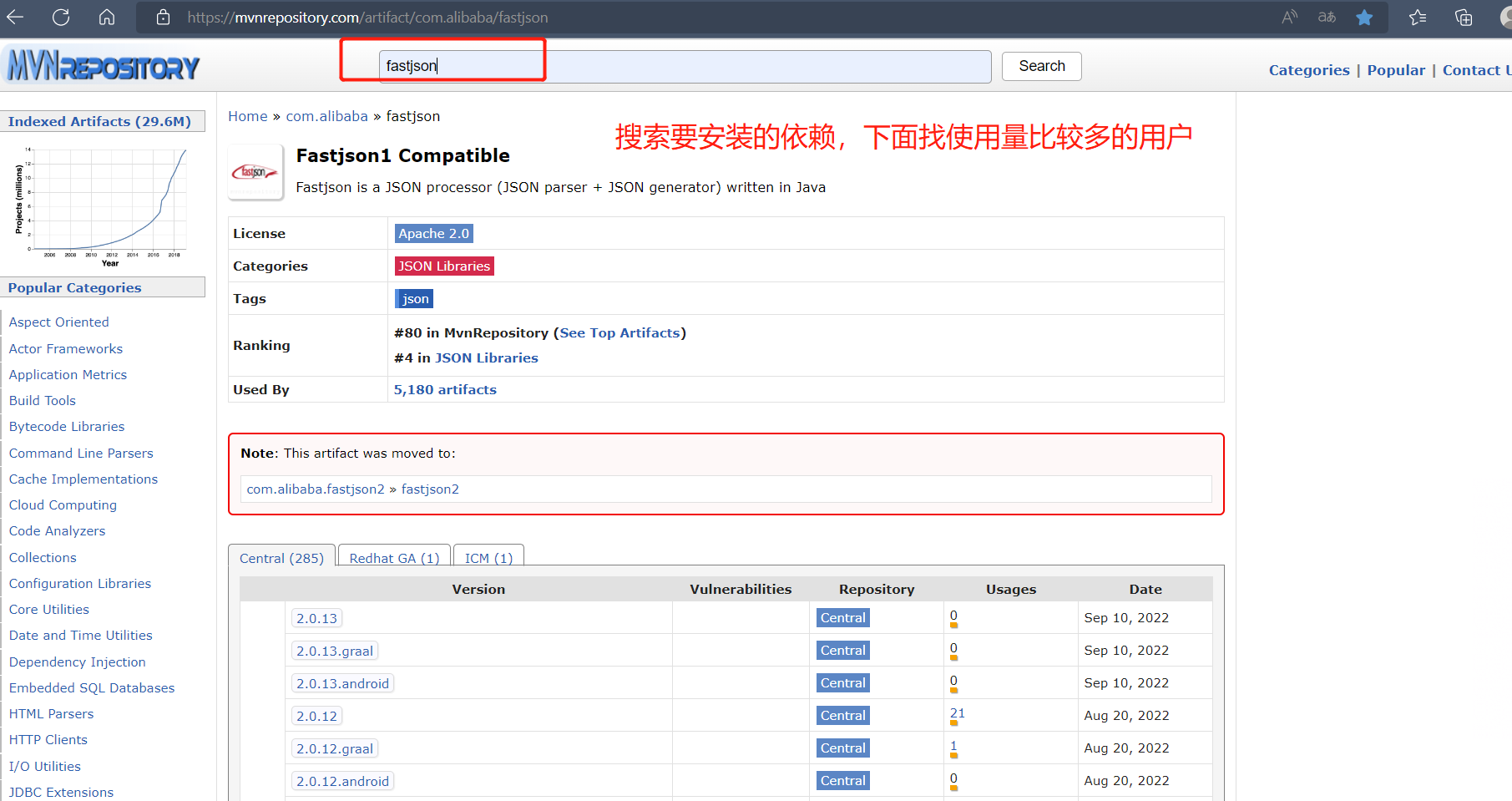
Task: Toggle the blue favorite star icon
Action: [x=1364, y=17]
